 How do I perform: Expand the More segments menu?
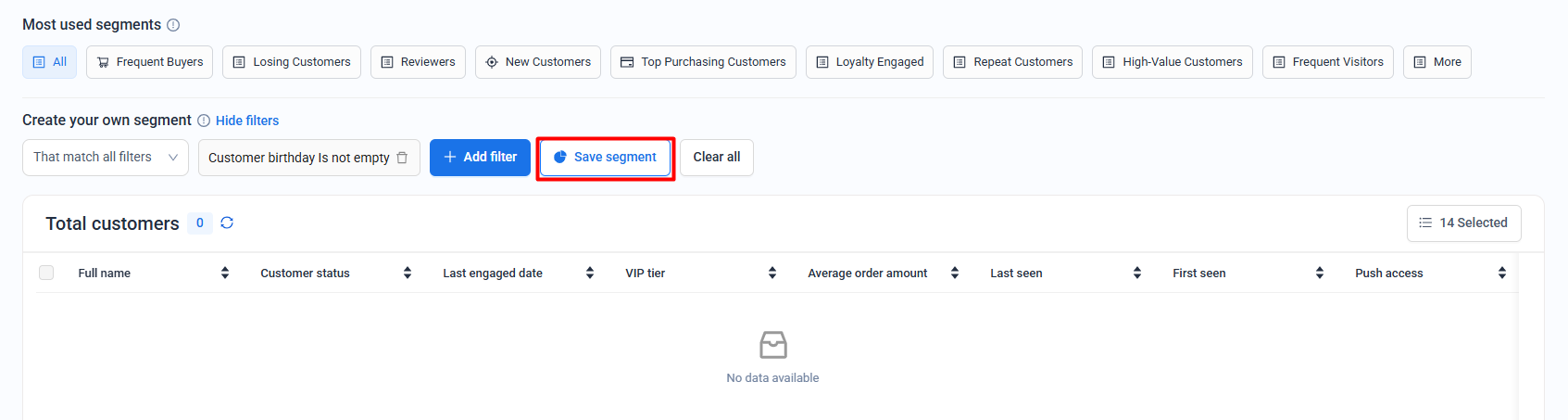pos(1436,62)
